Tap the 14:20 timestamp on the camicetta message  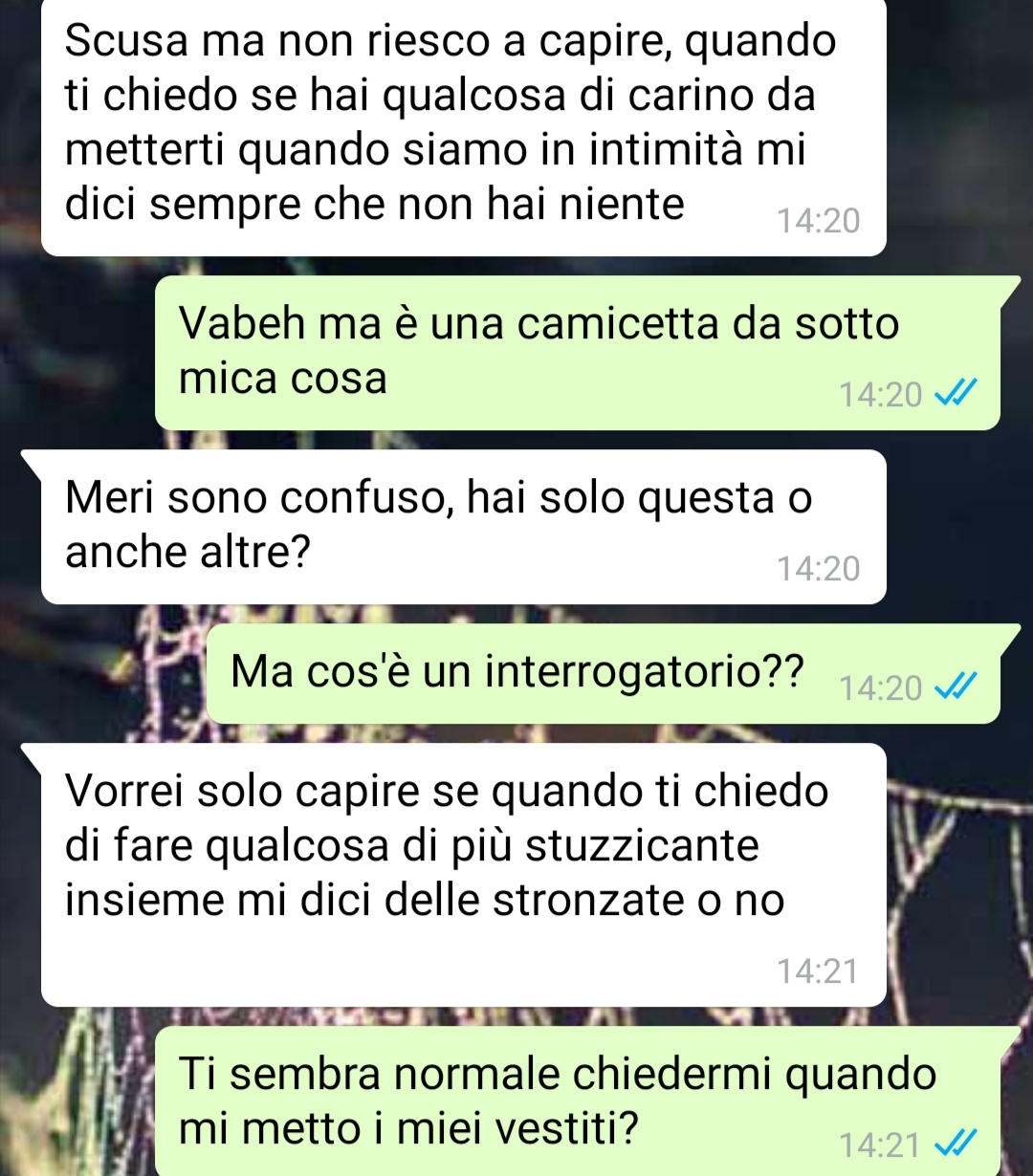(x=880, y=394)
